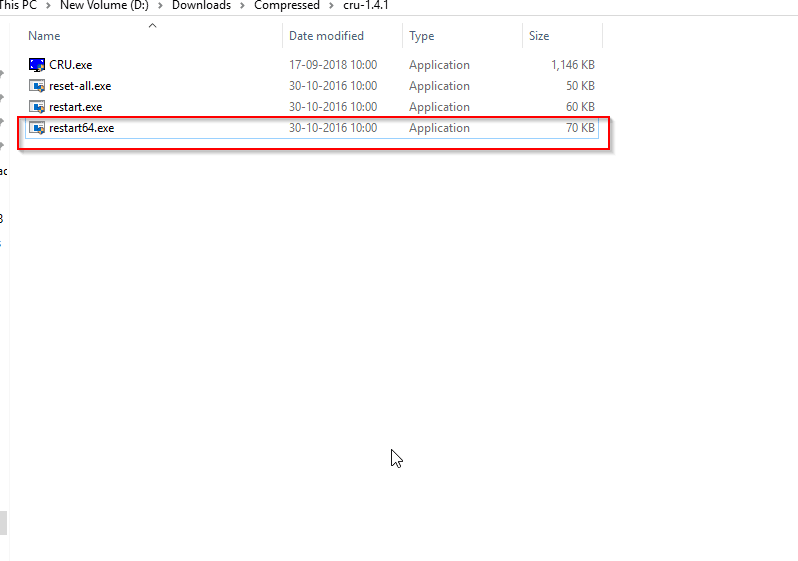Select the restart64.exe file name
This screenshot has width=798, height=561.
pyautogui.click(x=81, y=128)
